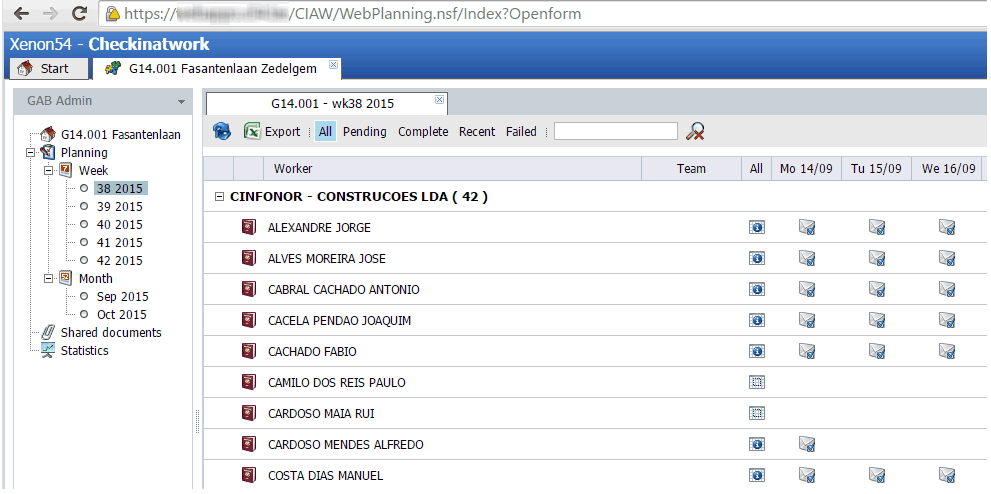Click info icon for ALVES MOREIRA JOSE
Image resolution: width=991 pixels, height=494 pixels.
(x=757, y=259)
